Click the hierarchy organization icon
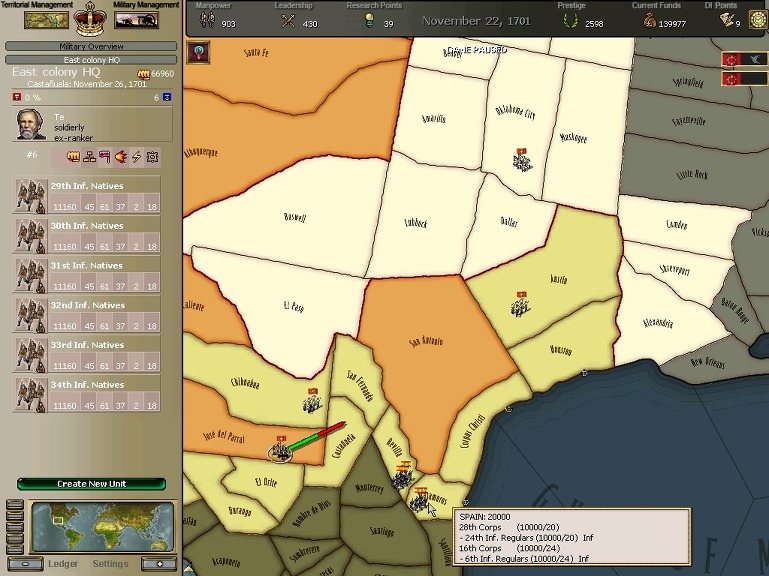Viewport: 769px width, 576px height. click(x=88, y=157)
